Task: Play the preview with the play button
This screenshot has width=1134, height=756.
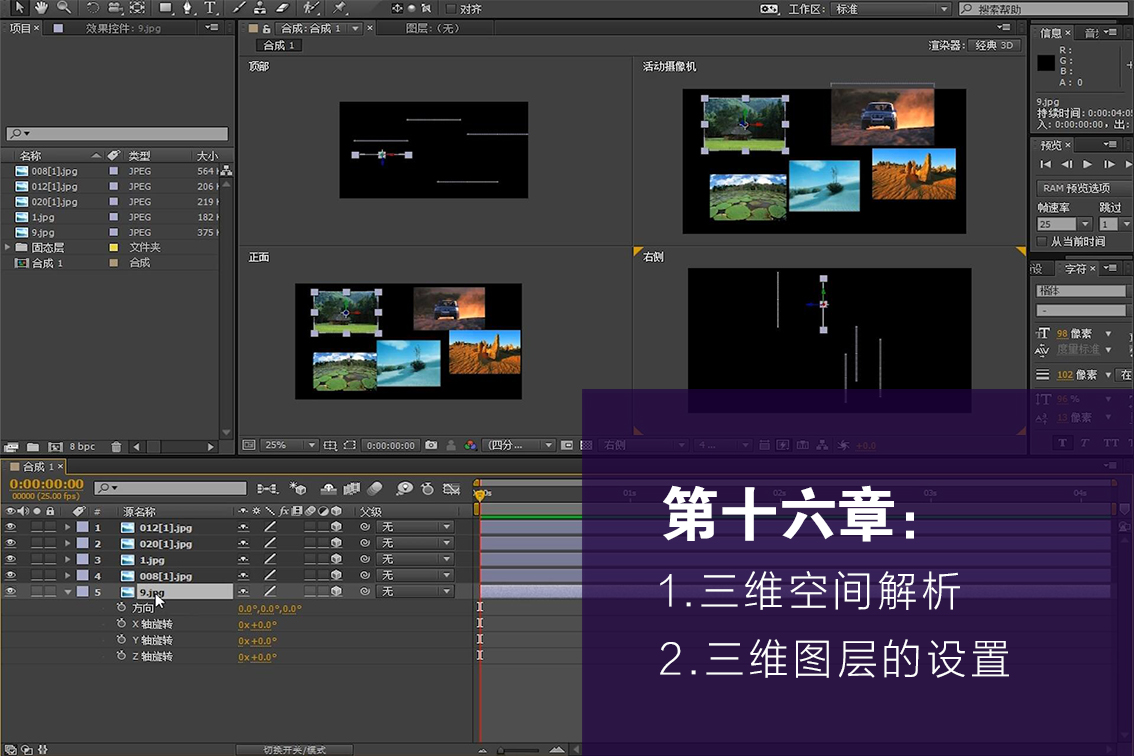Action: [x=1087, y=164]
